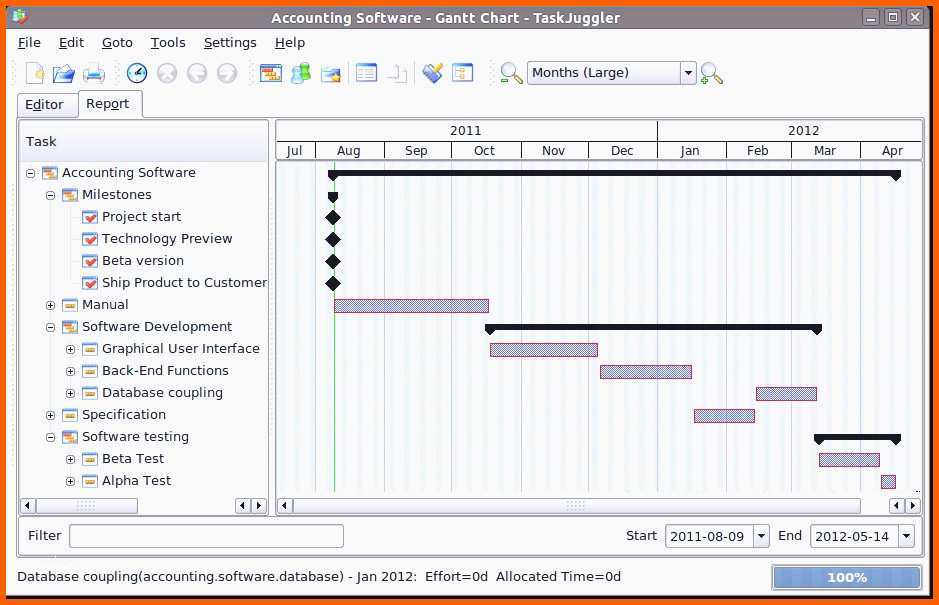Collapse the Software Development node
939x605 pixels.
click(x=51, y=328)
